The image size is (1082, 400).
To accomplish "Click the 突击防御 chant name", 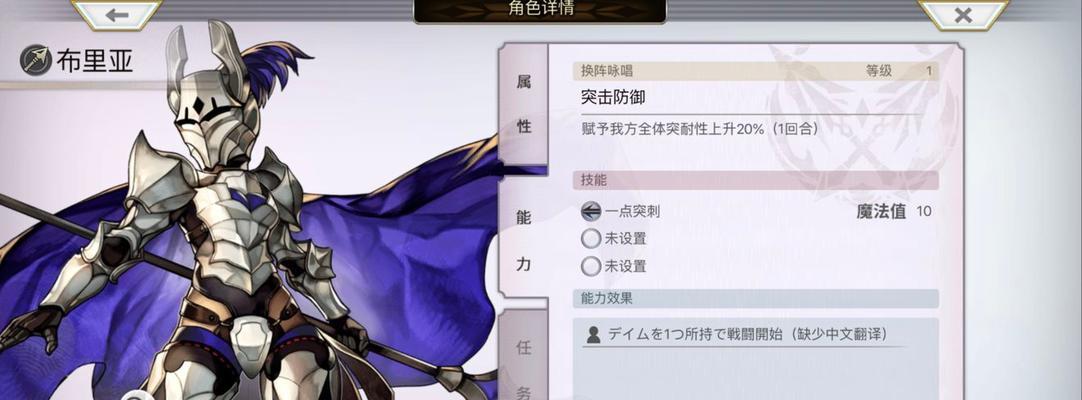I will coord(613,97).
